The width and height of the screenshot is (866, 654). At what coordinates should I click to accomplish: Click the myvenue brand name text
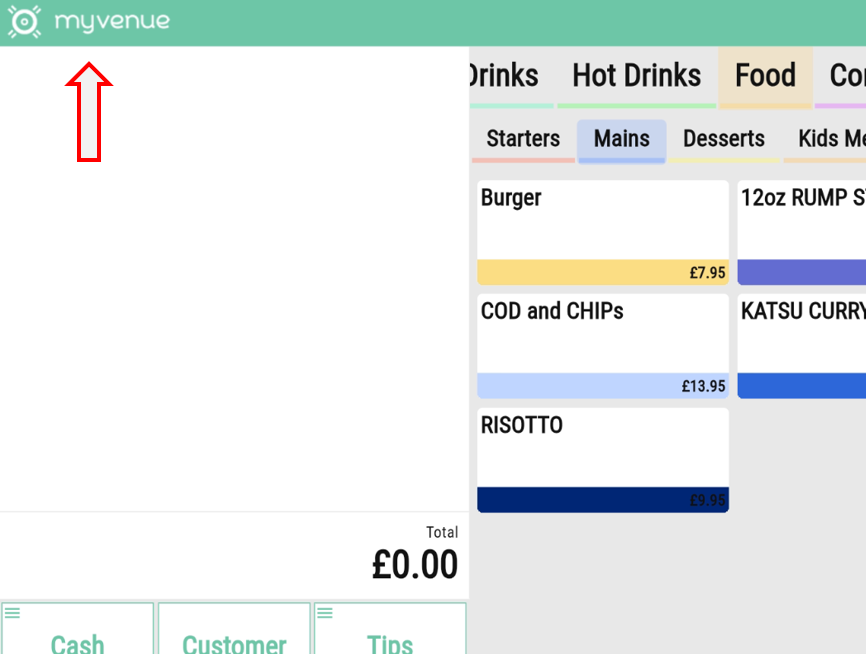coord(112,21)
